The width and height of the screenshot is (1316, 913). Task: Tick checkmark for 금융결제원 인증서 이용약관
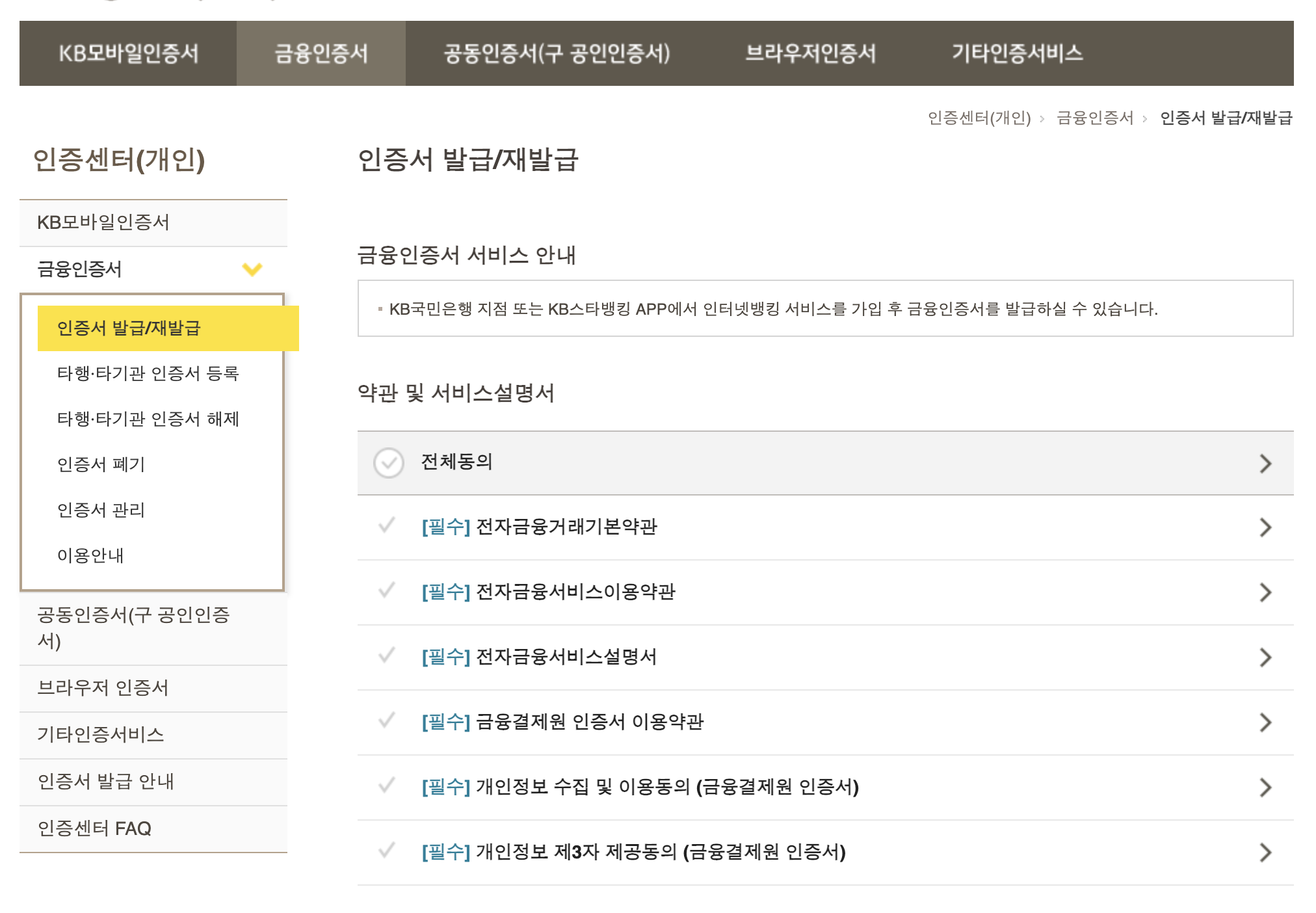coord(387,721)
